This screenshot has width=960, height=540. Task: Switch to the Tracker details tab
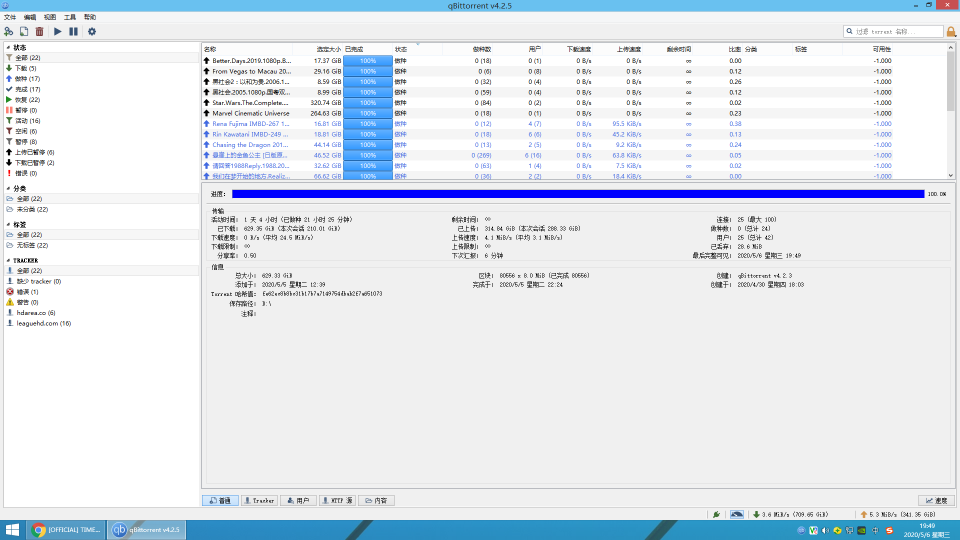[x=260, y=500]
